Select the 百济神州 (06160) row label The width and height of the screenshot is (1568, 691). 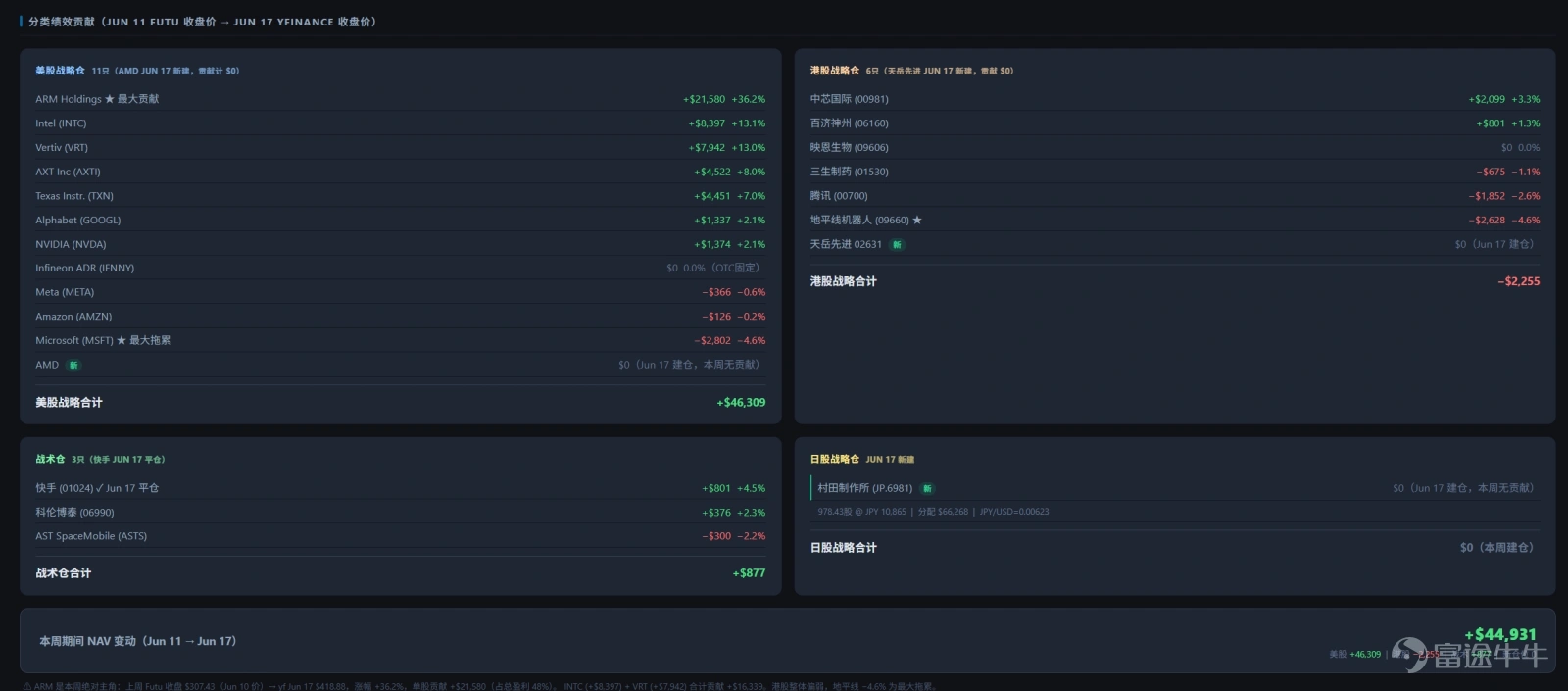[850, 123]
